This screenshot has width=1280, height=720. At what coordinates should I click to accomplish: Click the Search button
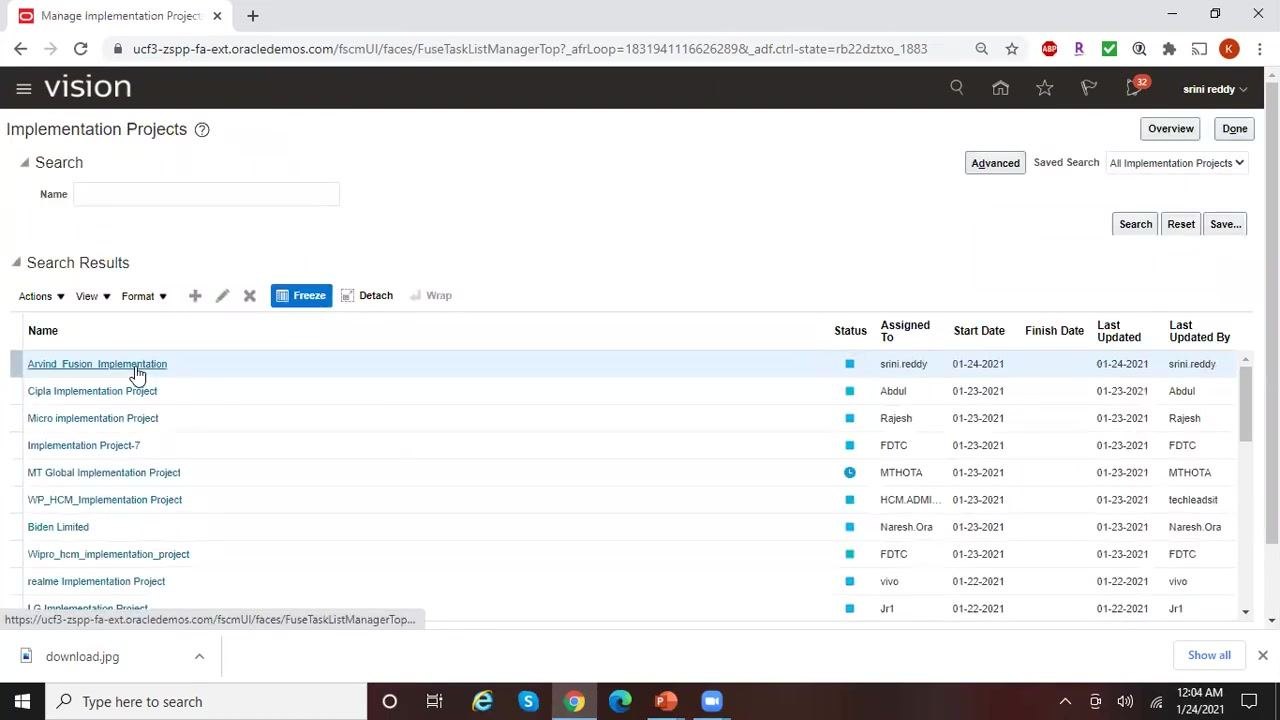pos(1136,224)
